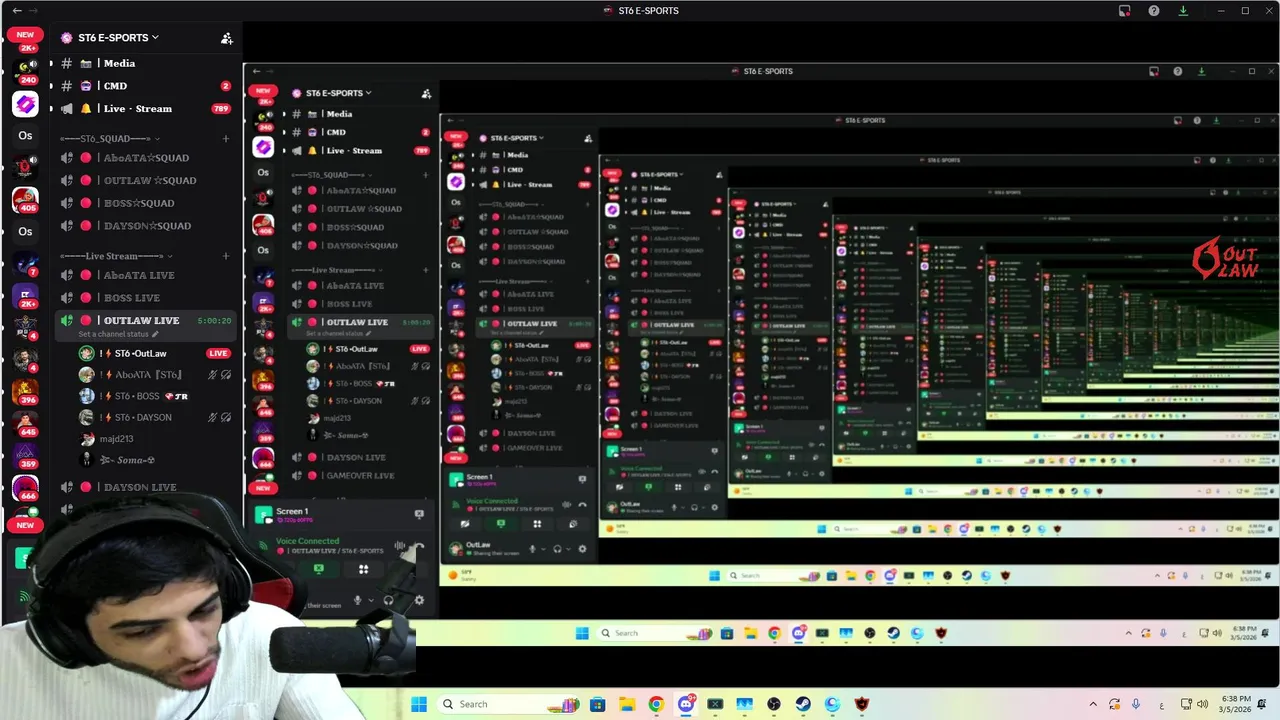Image resolution: width=1280 pixels, height=720 pixels.
Task: Open Help from the main title bar
Action: [x=1154, y=10]
